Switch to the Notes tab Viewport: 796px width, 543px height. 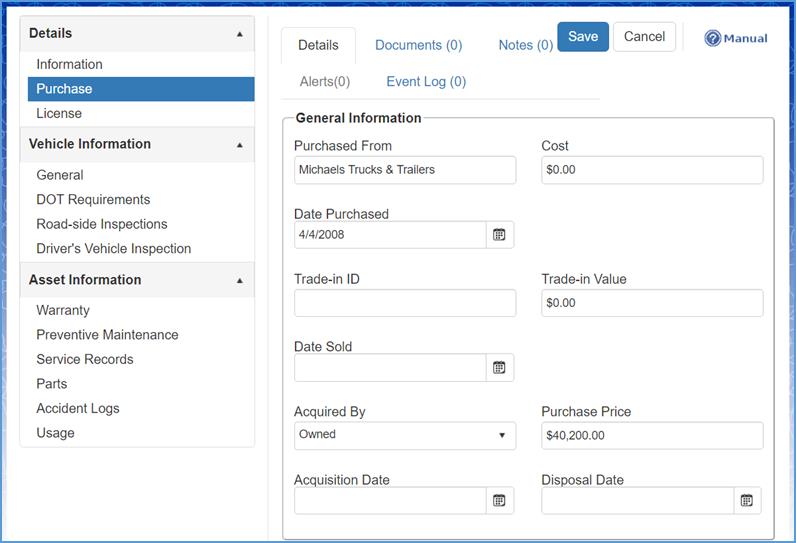525,45
